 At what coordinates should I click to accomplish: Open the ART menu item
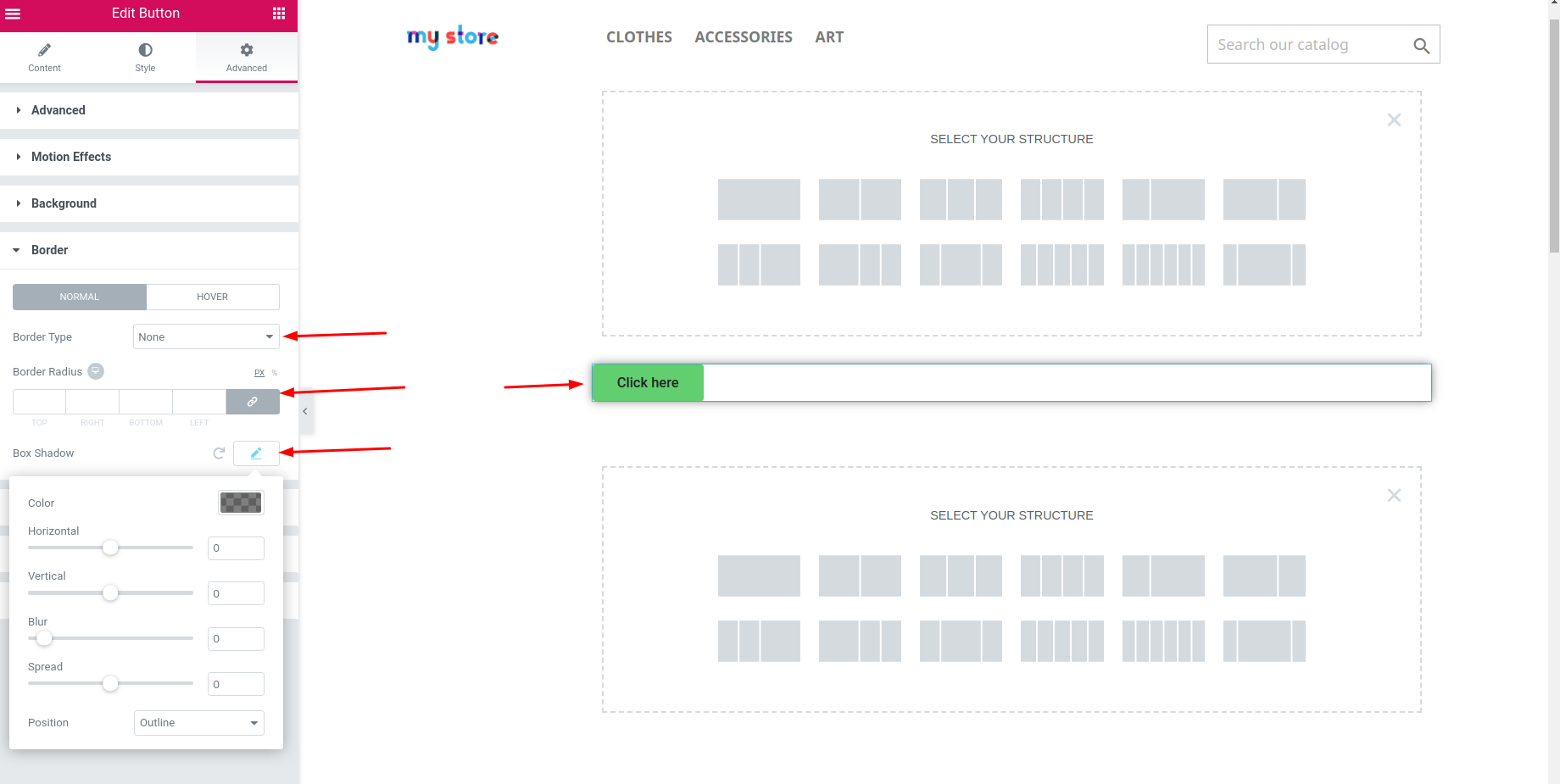[829, 37]
